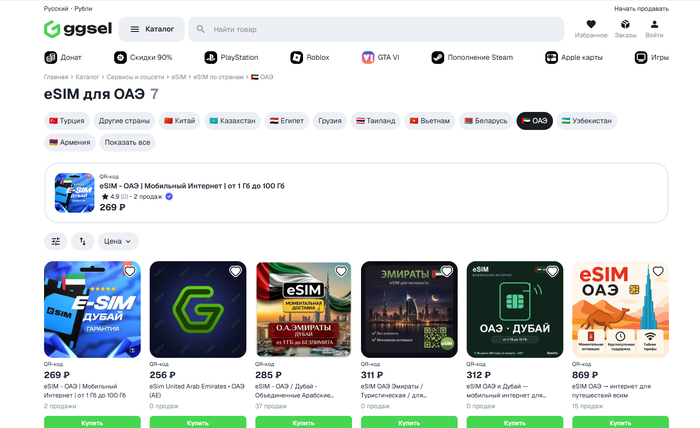Open Русский · Рубли language selector
700x428 pixels.
click(68, 8)
